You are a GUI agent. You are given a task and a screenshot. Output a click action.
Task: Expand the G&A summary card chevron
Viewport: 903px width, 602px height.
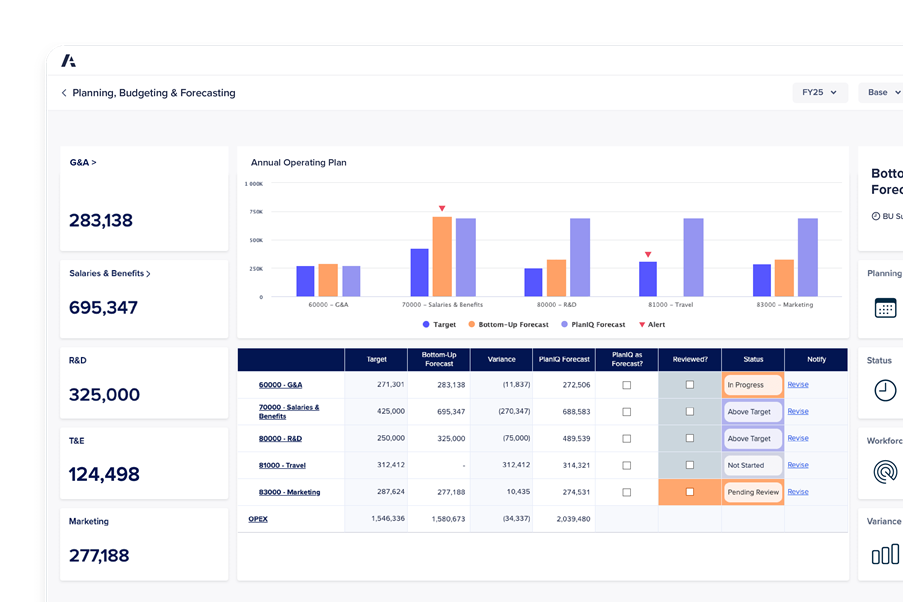(x=95, y=162)
